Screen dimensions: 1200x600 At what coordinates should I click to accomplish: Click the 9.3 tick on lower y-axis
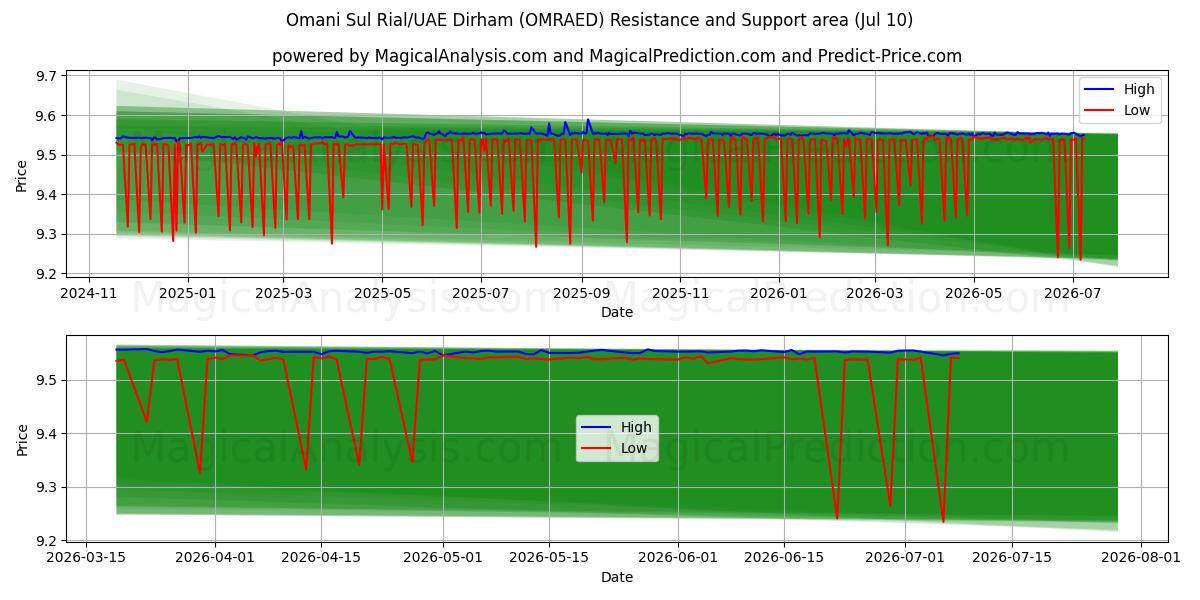[x=48, y=488]
